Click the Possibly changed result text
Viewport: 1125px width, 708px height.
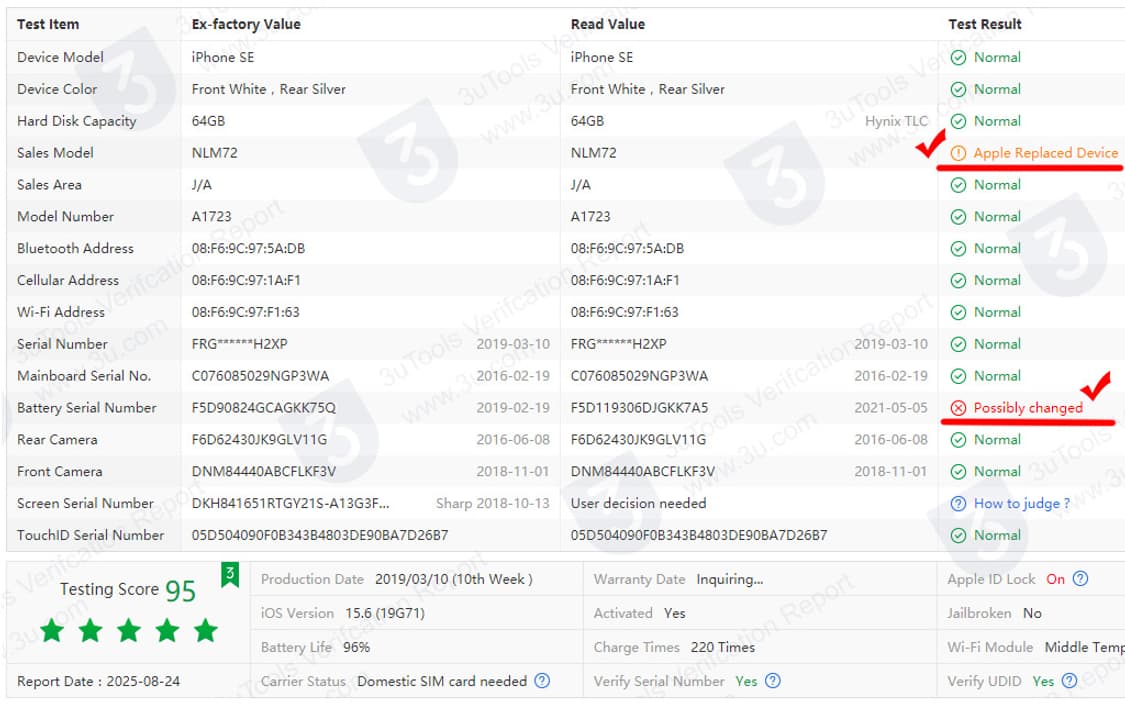tap(1028, 407)
